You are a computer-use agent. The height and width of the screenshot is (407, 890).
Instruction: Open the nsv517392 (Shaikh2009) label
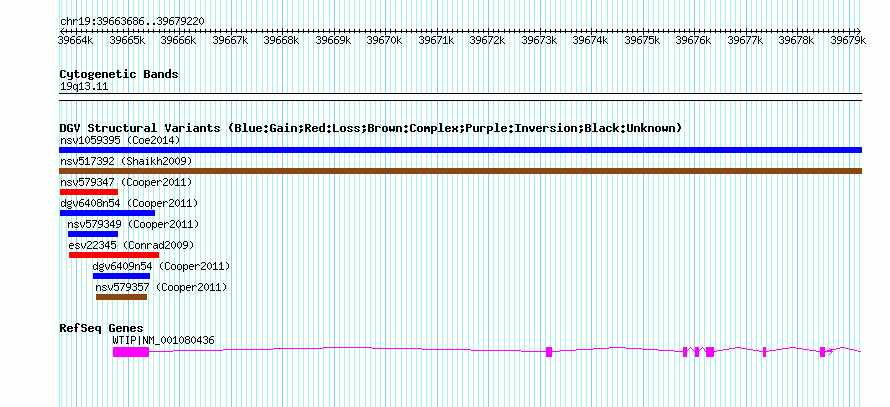pos(126,161)
